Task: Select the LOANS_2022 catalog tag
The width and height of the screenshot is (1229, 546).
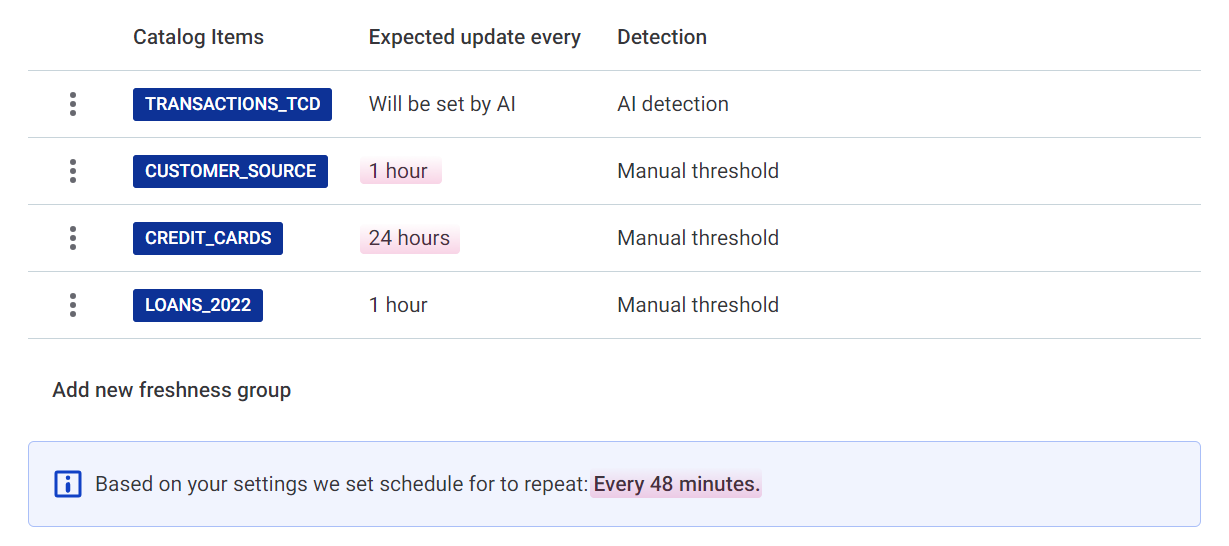Action: (x=198, y=305)
